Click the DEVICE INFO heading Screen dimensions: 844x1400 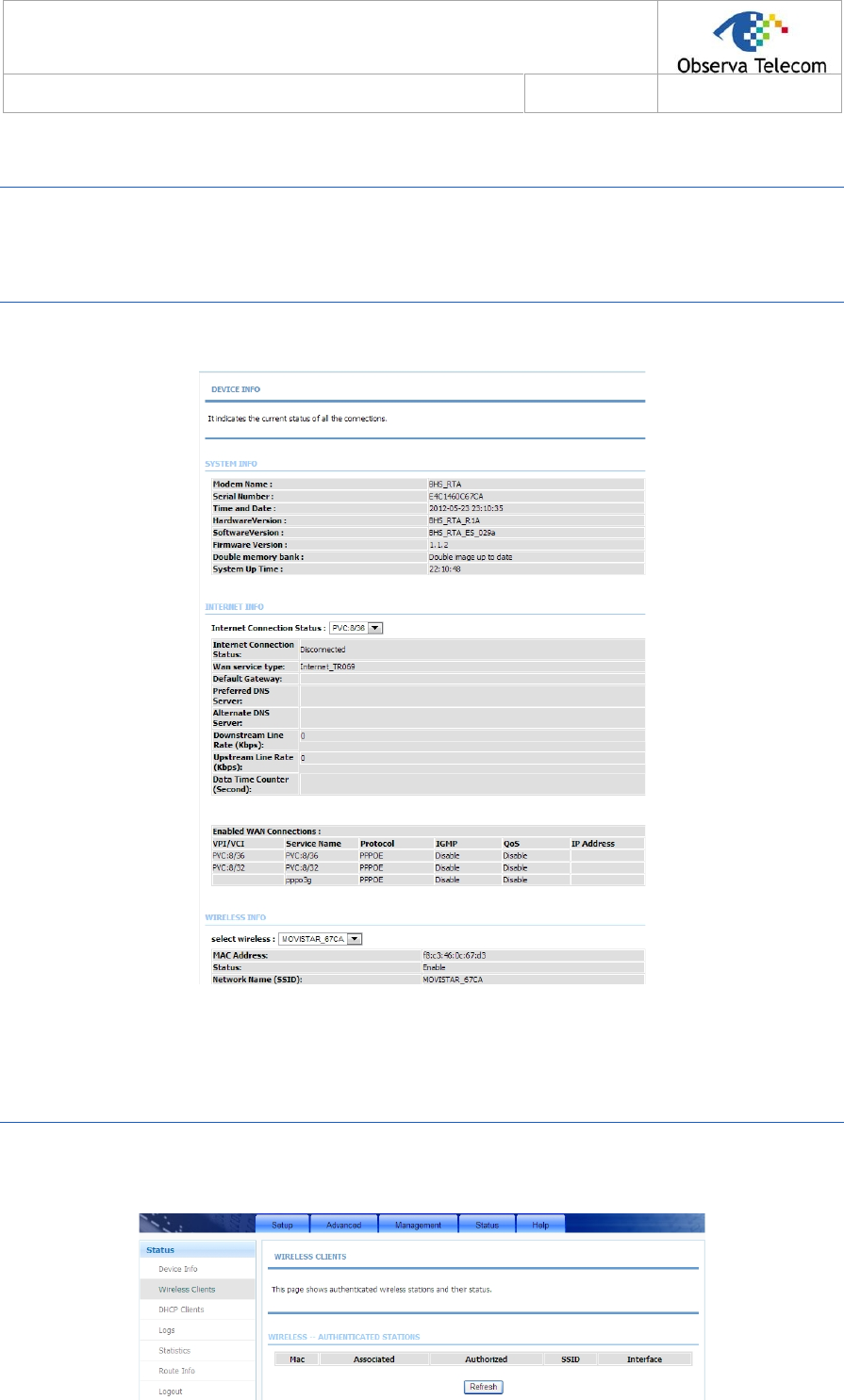point(236,389)
